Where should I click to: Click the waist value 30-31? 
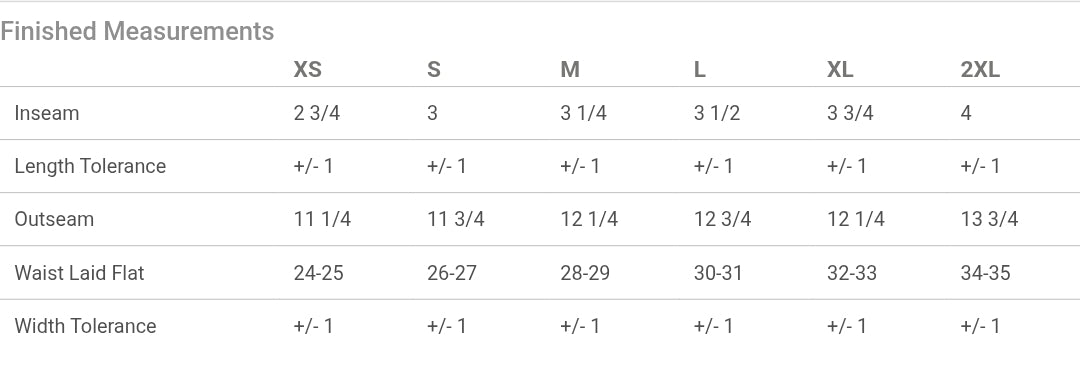718,273
